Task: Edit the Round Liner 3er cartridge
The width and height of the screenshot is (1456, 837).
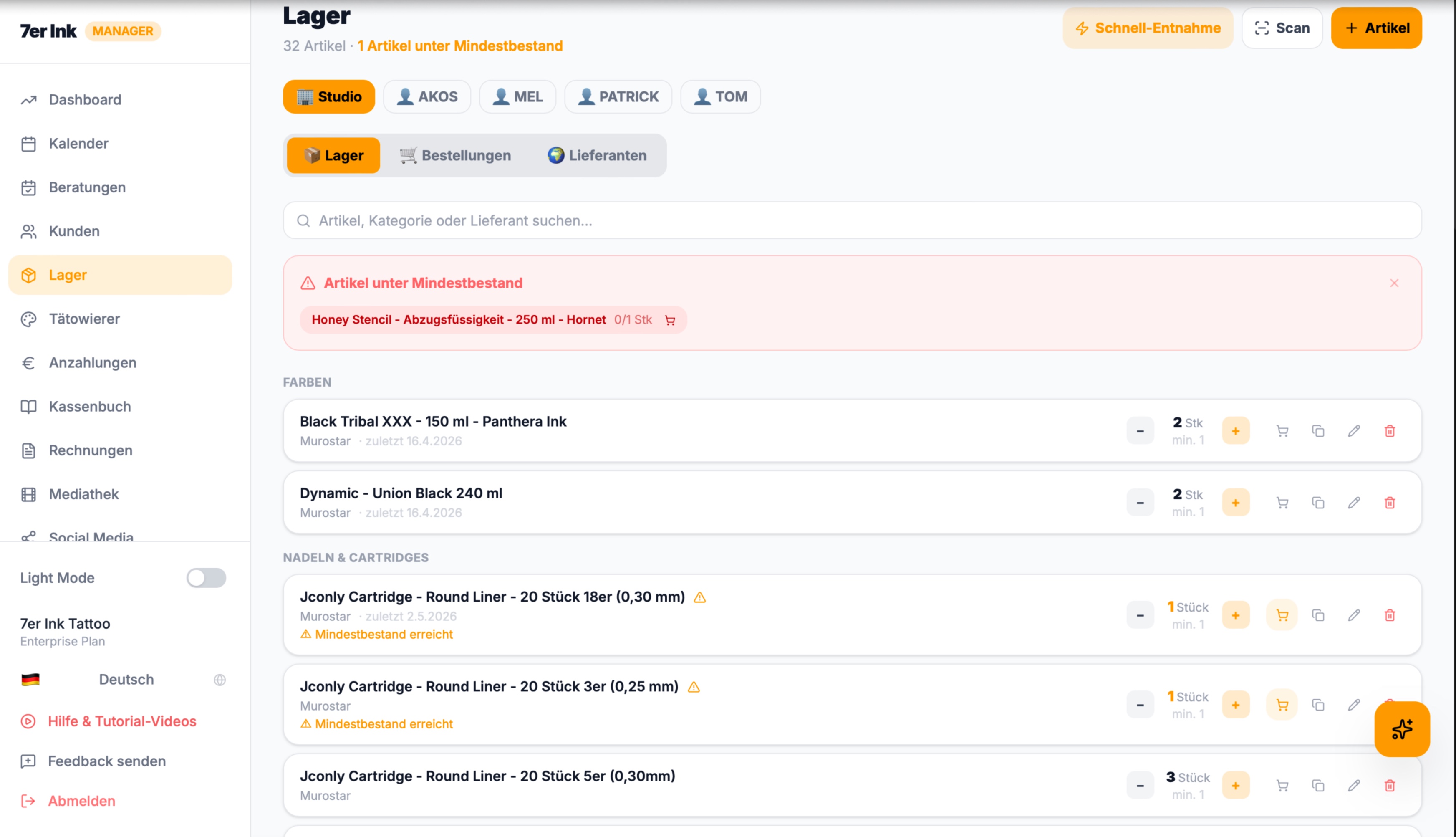Action: tap(1354, 706)
